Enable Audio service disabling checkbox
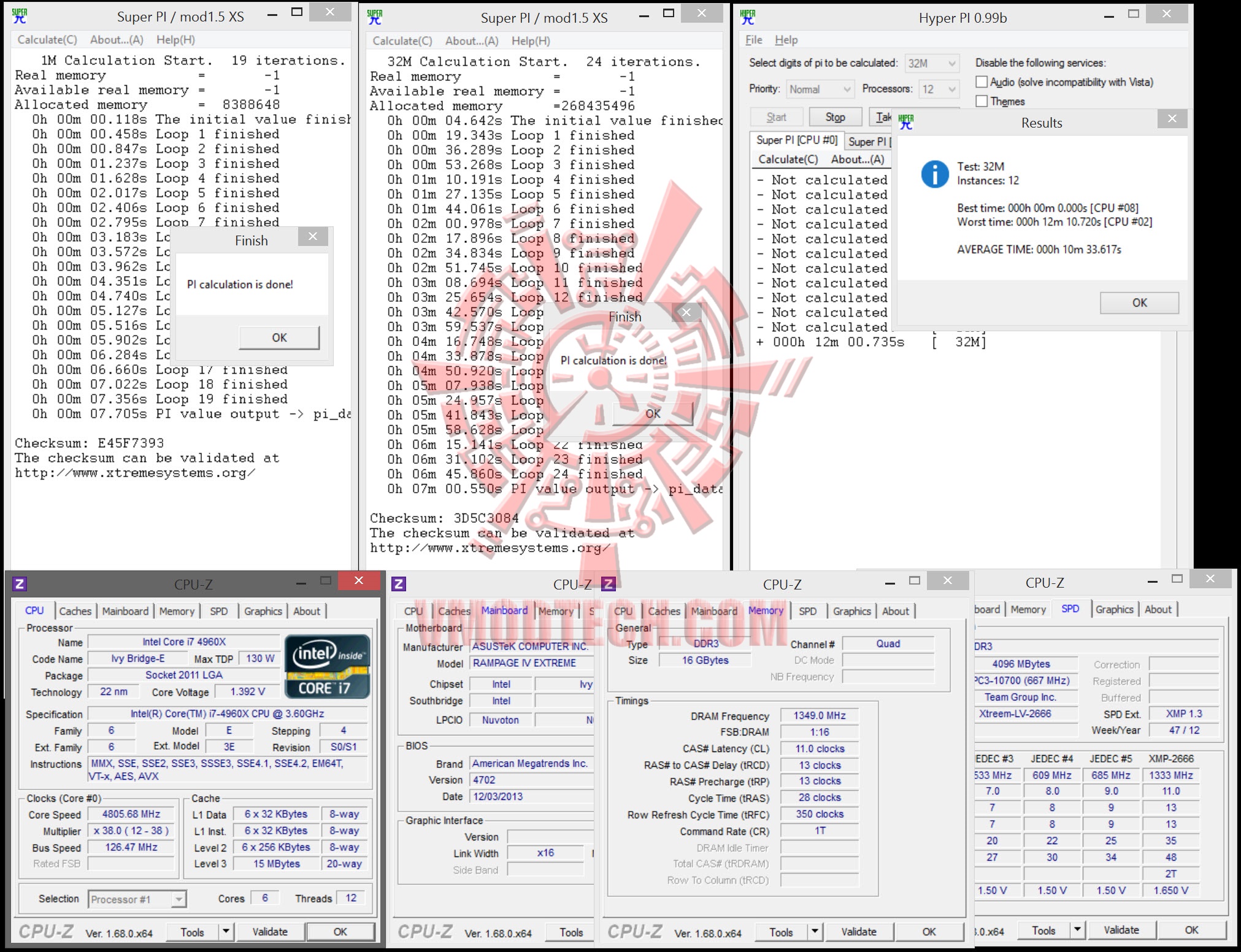Image resolution: width=1241 pixels, height=952 pixels. [982, 82]
